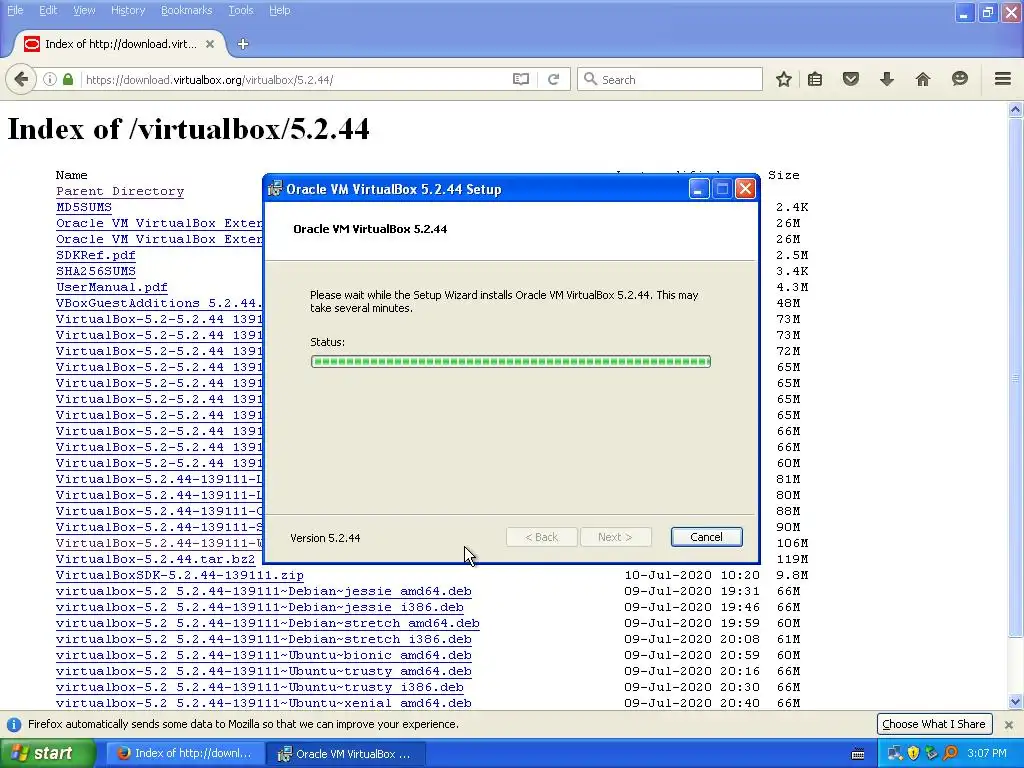1024x768 pixels.
Task: Download Ubuntu trusty i386.deb package
Action: coord(259,687)
